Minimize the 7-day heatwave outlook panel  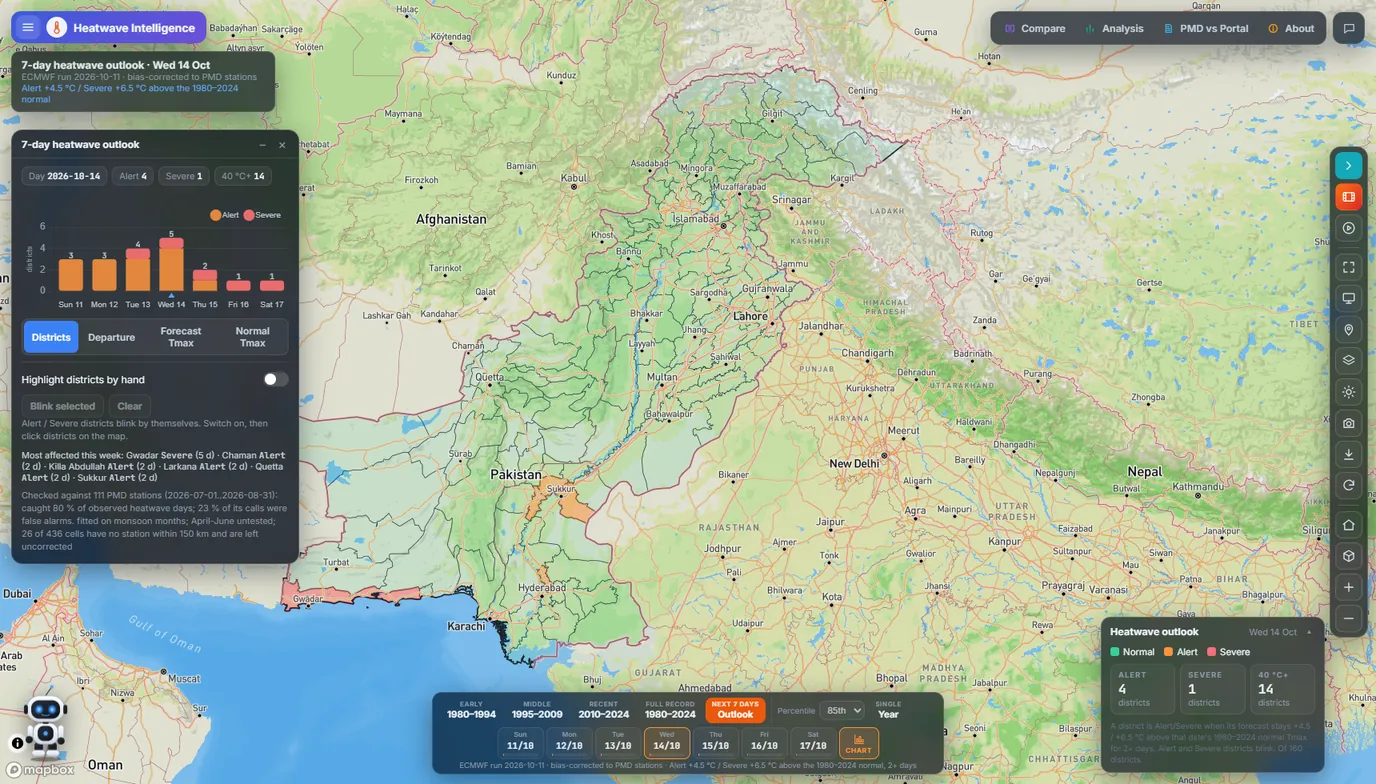tap(263, 145)
